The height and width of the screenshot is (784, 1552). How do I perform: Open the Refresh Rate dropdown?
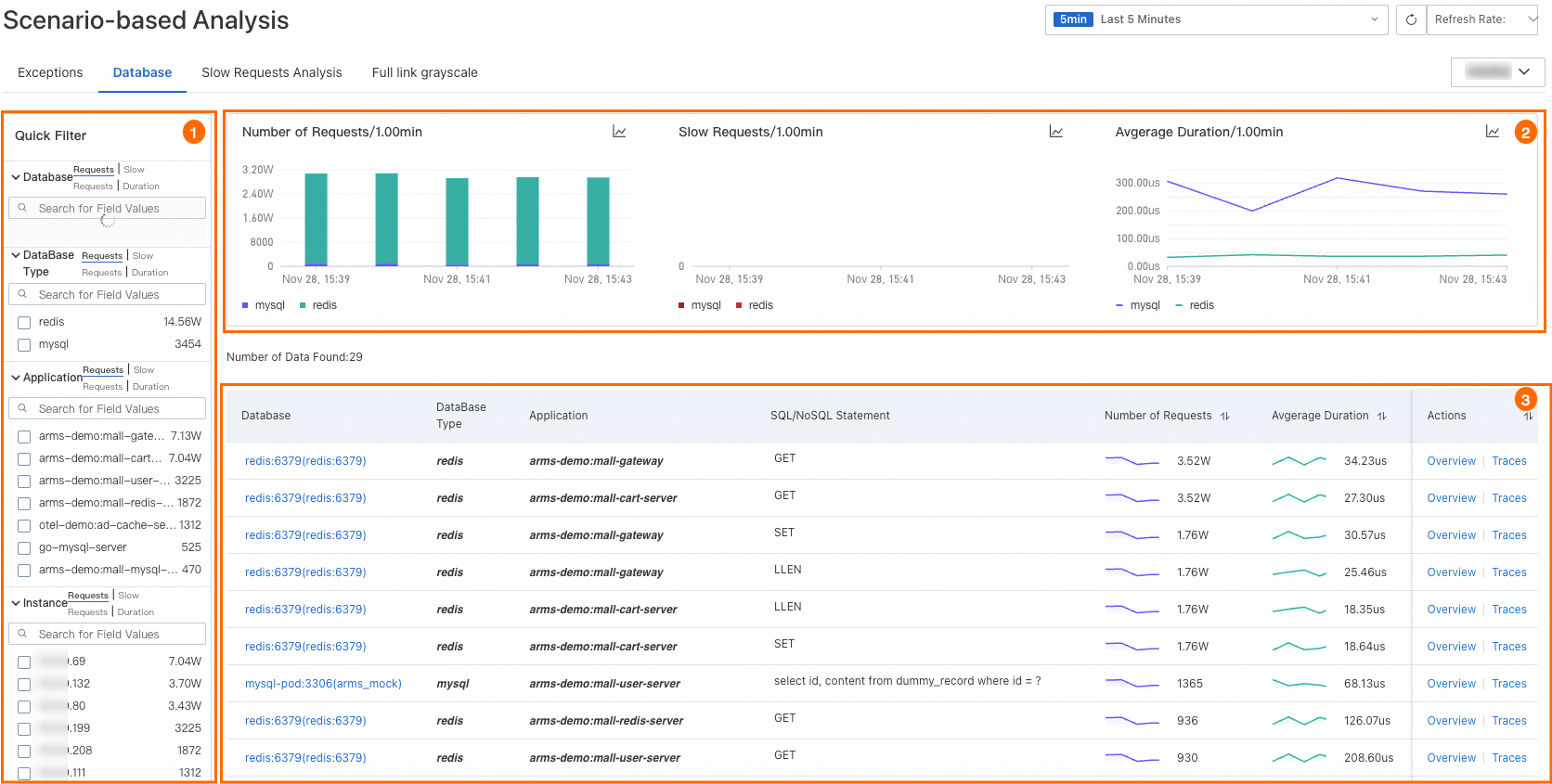click(1481, 19)
